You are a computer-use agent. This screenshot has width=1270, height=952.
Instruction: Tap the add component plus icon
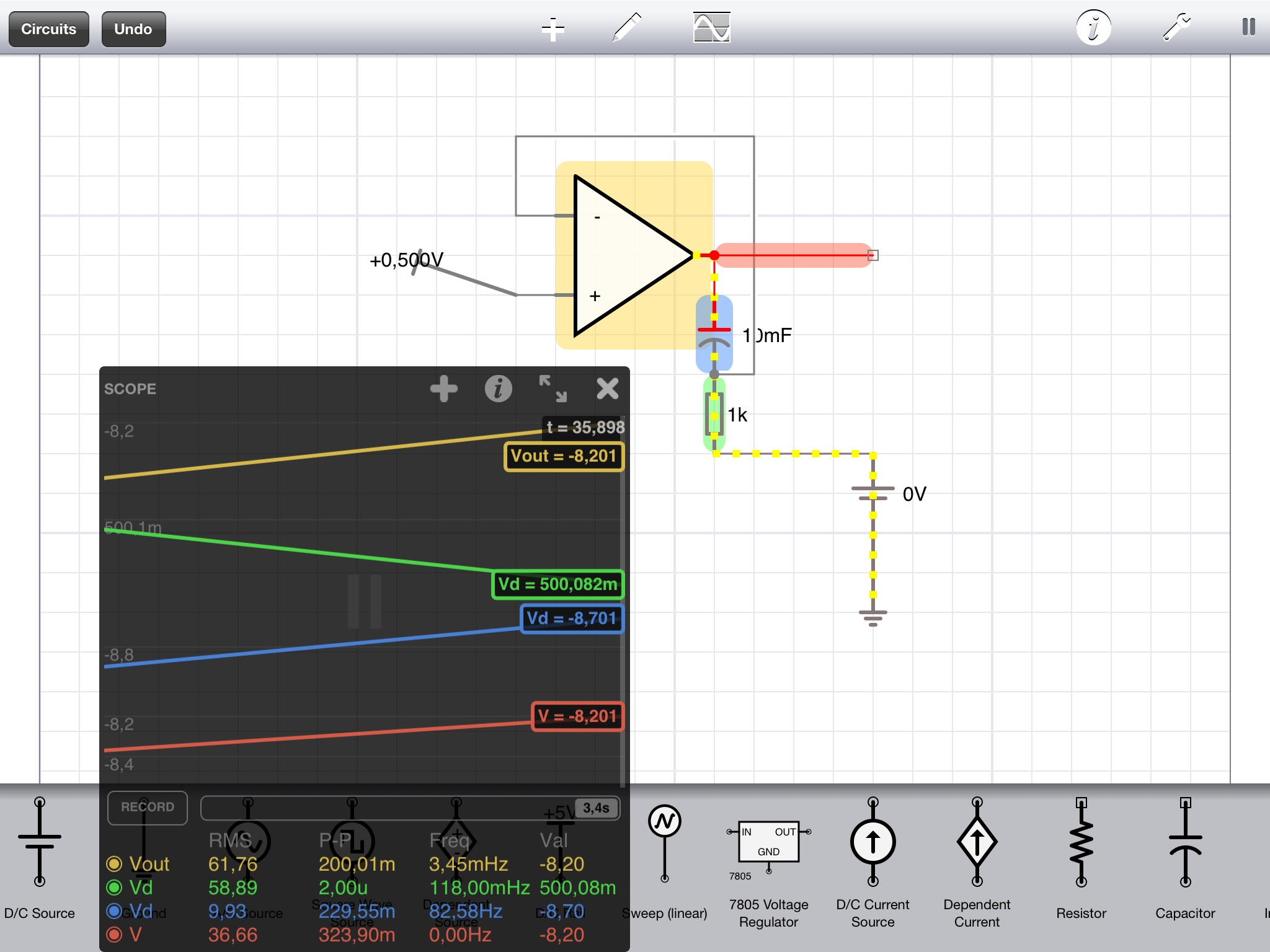pyautogui.click(x=553, y=29)
